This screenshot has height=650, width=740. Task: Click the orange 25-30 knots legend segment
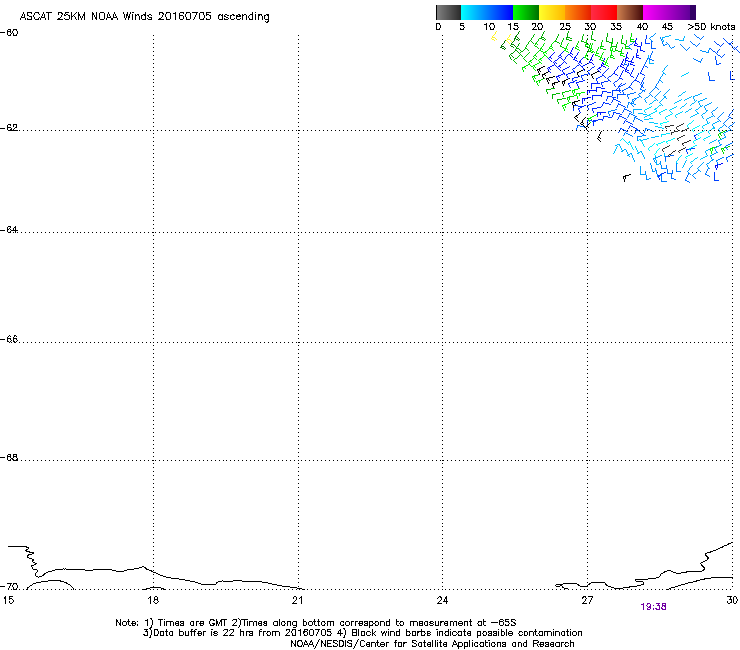(x=578, y=12)
